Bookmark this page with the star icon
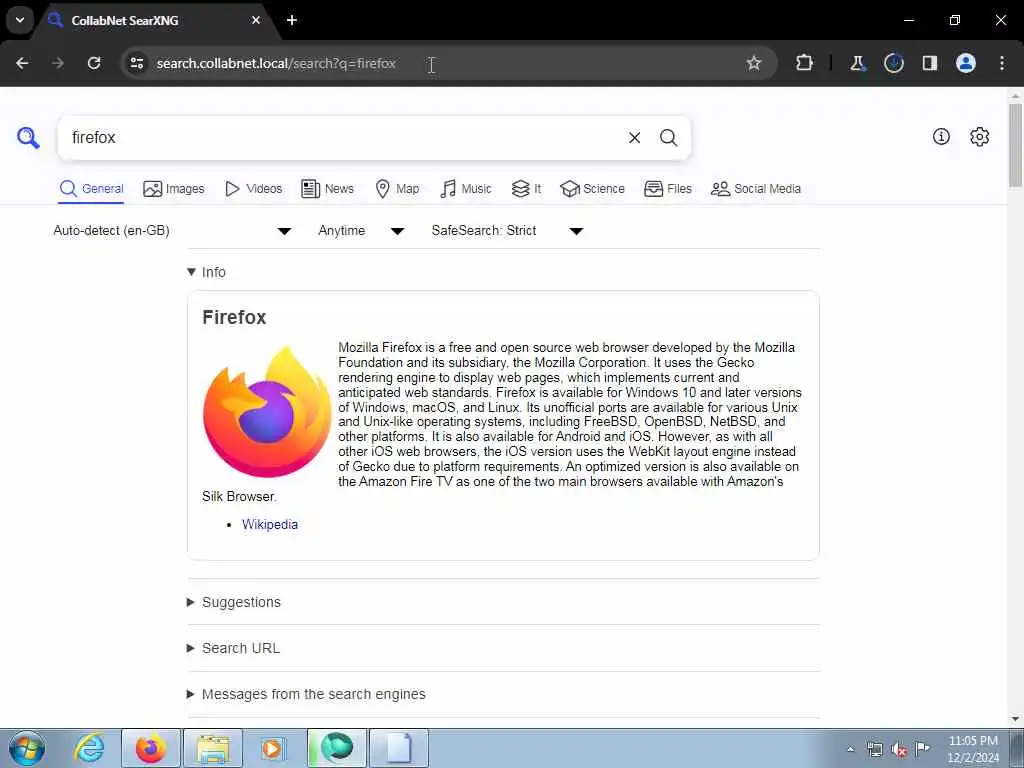Screen dimensions: 1024x768 [754, 63]
